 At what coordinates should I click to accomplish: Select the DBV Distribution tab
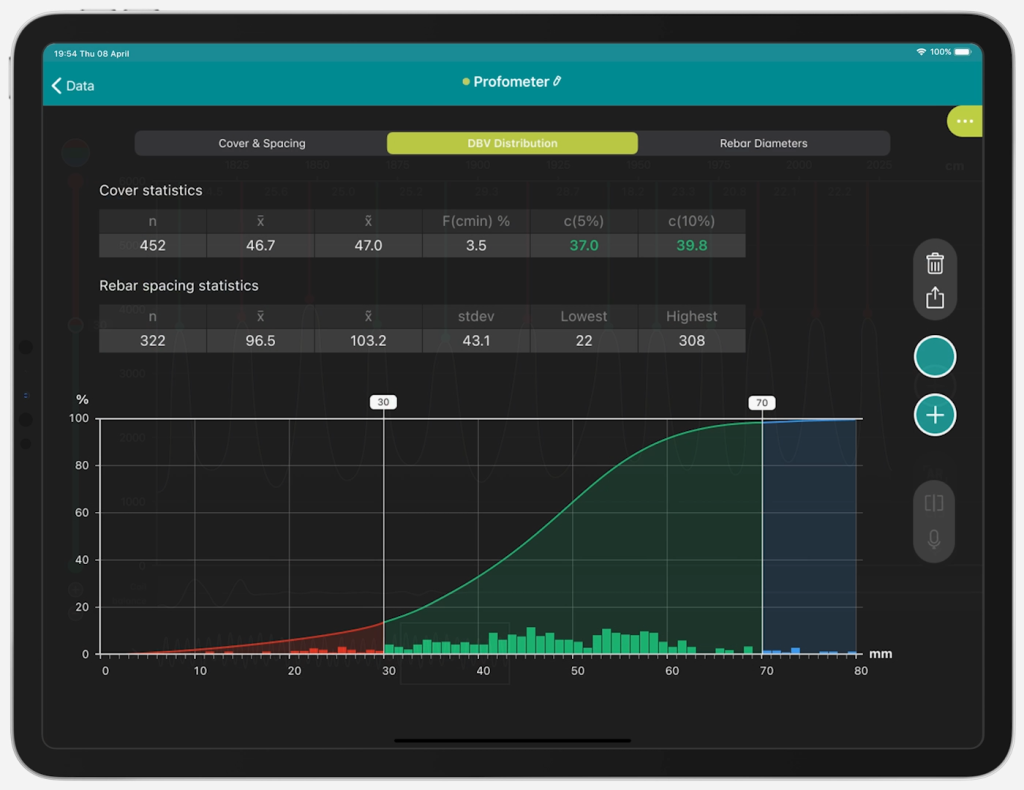(x=513, y=143)
